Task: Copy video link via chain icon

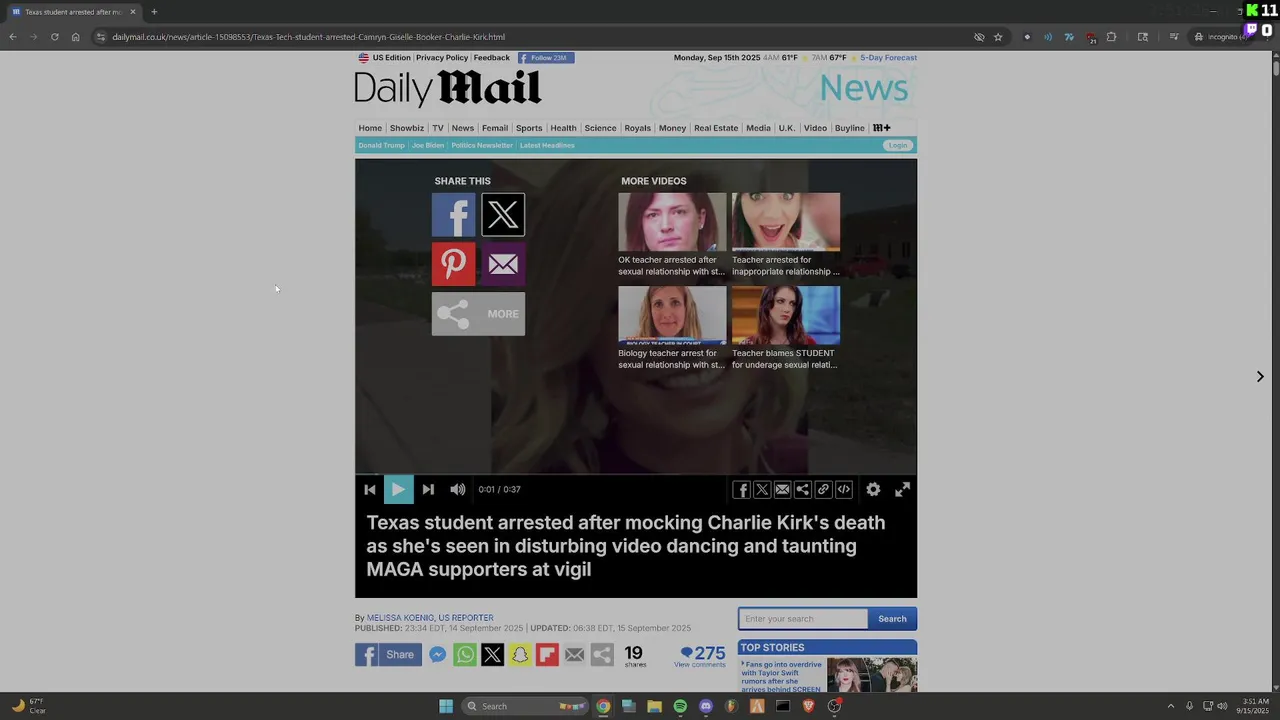Action: click(x=823, y=489)
